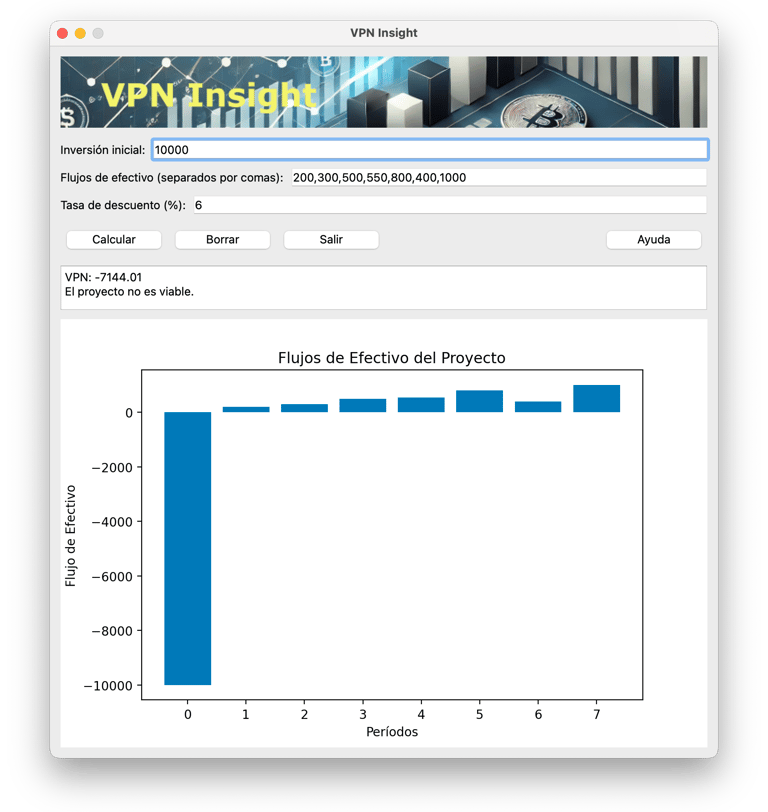Click the −10000 y-axis tick label
This screenshot has width=768, height=812.
(109, 686)
